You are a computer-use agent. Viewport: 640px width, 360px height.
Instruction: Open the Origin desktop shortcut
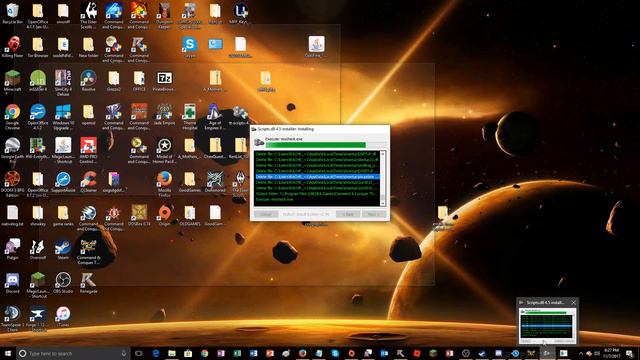[164, 216]
